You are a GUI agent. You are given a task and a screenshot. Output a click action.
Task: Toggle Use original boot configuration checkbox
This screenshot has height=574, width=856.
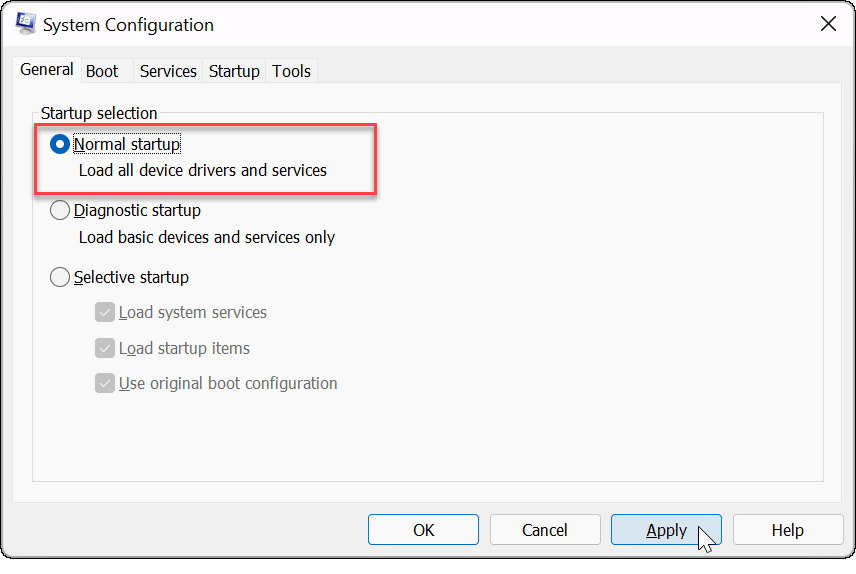(105, 383)
